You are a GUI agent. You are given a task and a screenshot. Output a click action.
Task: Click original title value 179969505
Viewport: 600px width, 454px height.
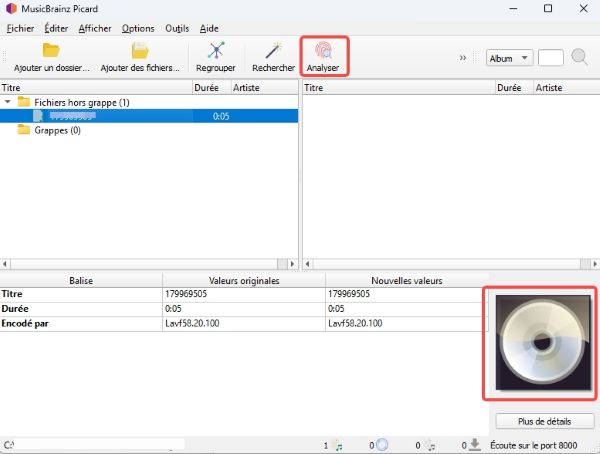point(186,294)
